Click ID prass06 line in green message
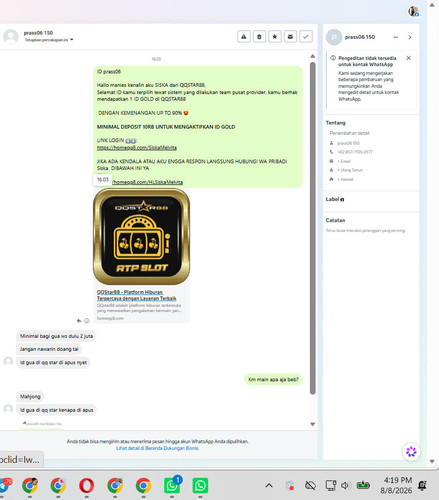This screenshot has height=500, width=439. pos(109,72)
